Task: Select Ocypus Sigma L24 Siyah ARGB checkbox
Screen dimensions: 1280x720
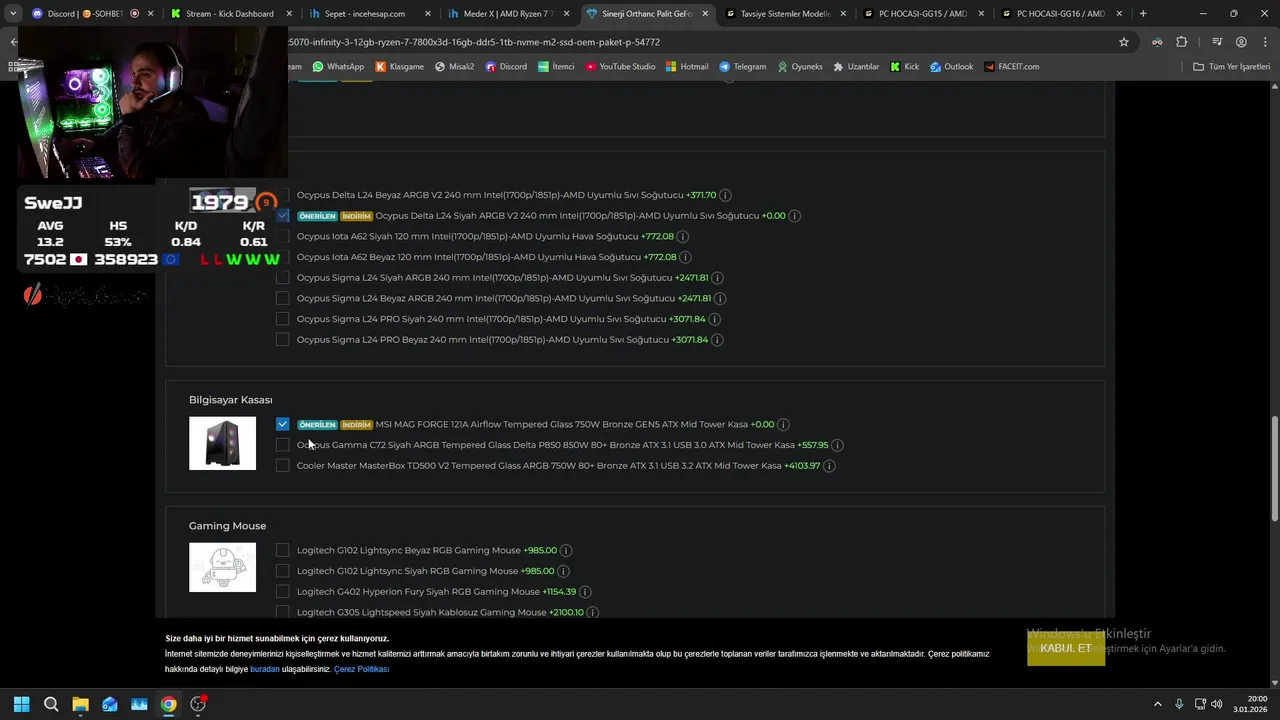Action: (x=283, y=278)
